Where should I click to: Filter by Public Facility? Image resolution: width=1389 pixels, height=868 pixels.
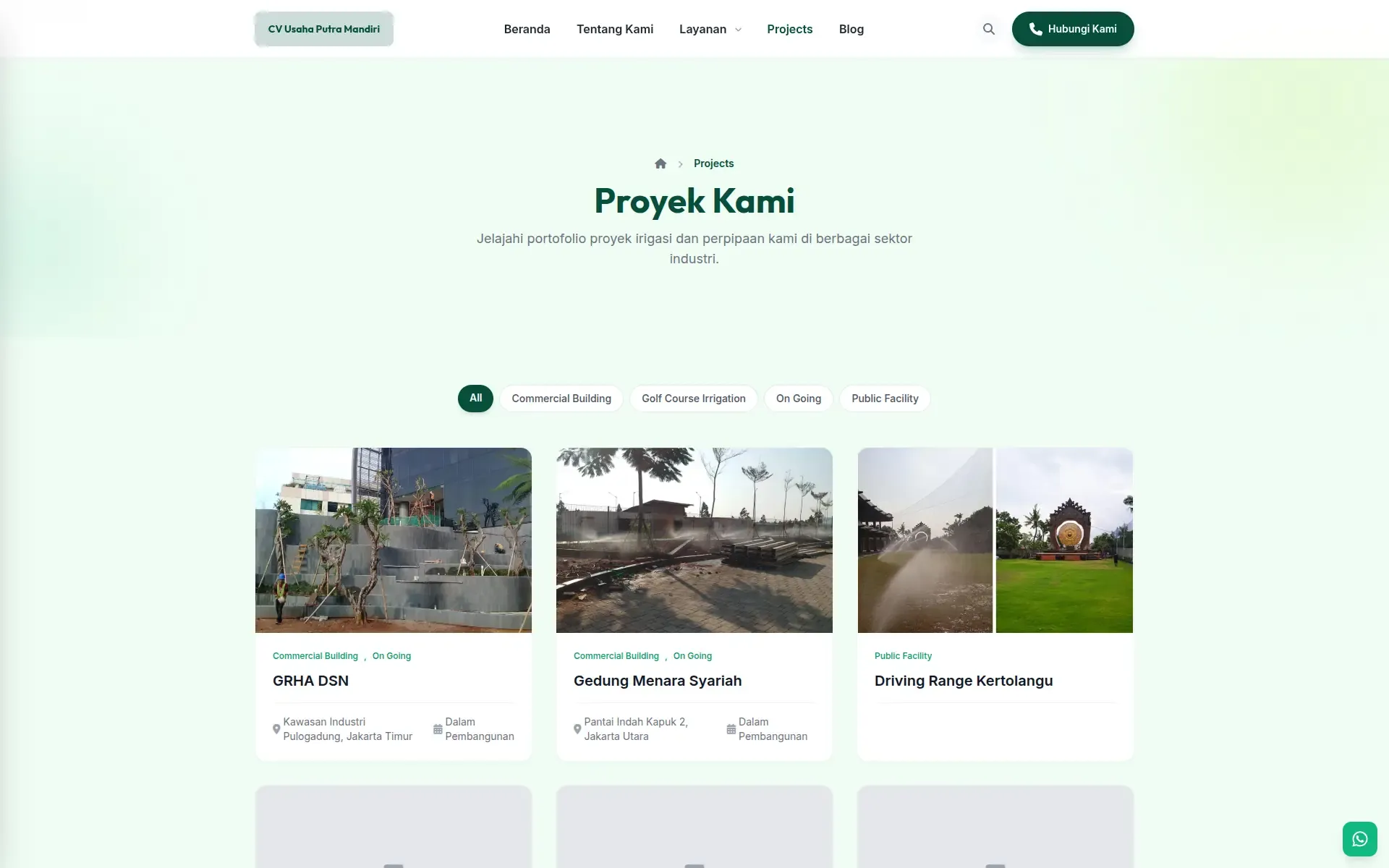(x=885, y=399)
